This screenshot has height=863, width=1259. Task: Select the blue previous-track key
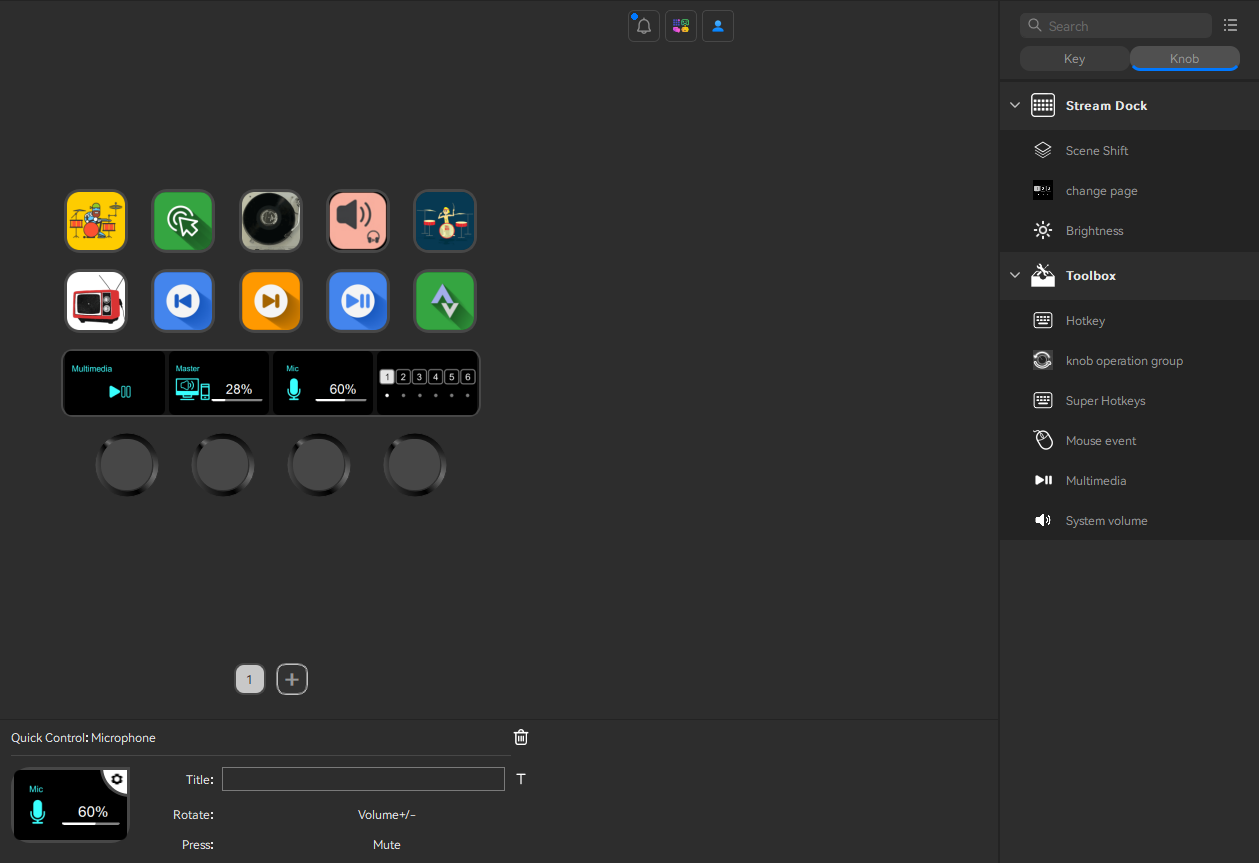pos(183,301)
